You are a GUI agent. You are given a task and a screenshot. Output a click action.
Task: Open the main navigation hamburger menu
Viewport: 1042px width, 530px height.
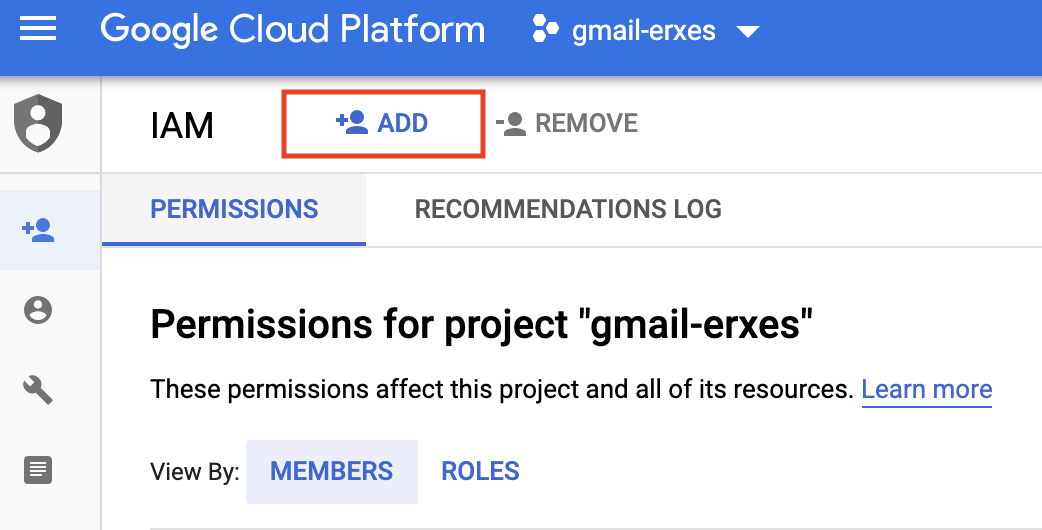coord(38,30)
